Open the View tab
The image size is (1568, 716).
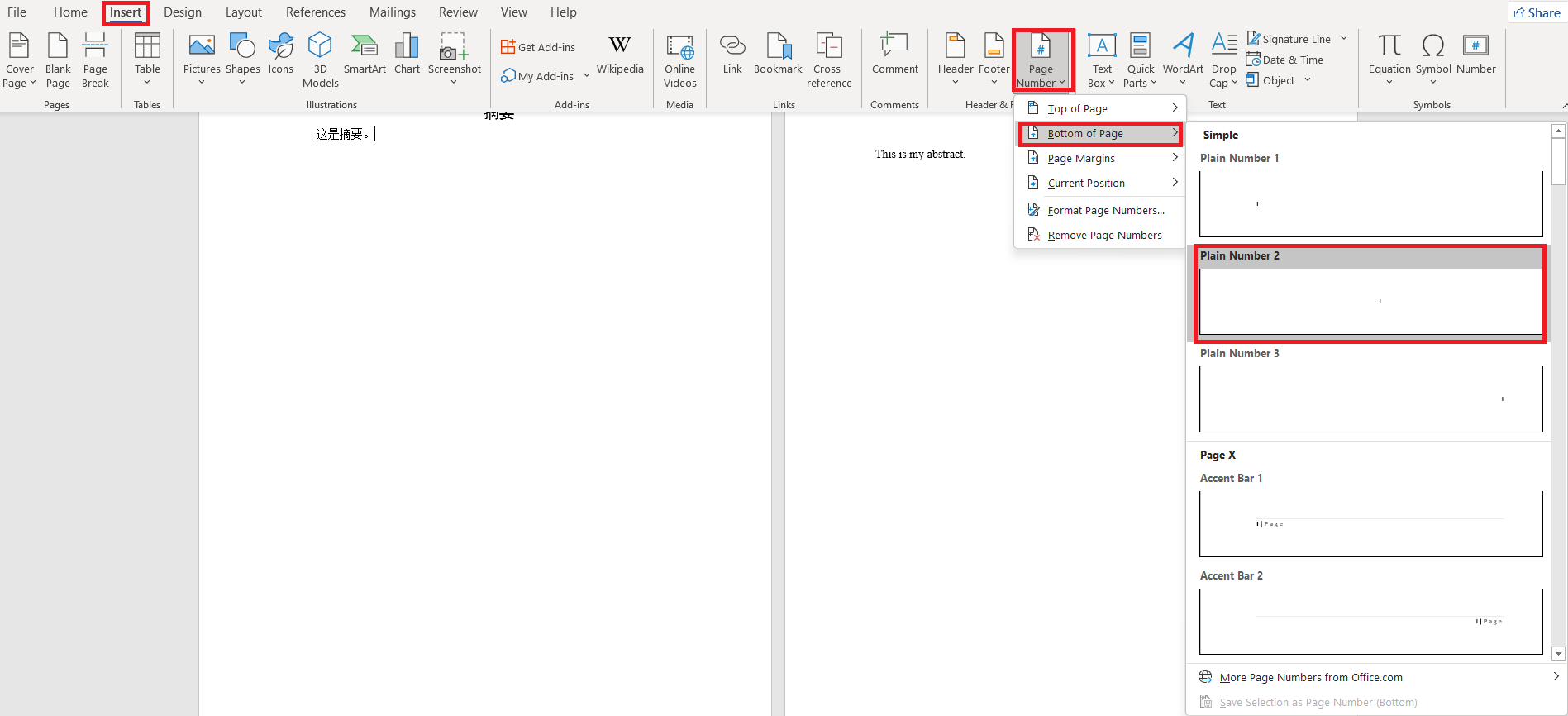pos(513,12)
